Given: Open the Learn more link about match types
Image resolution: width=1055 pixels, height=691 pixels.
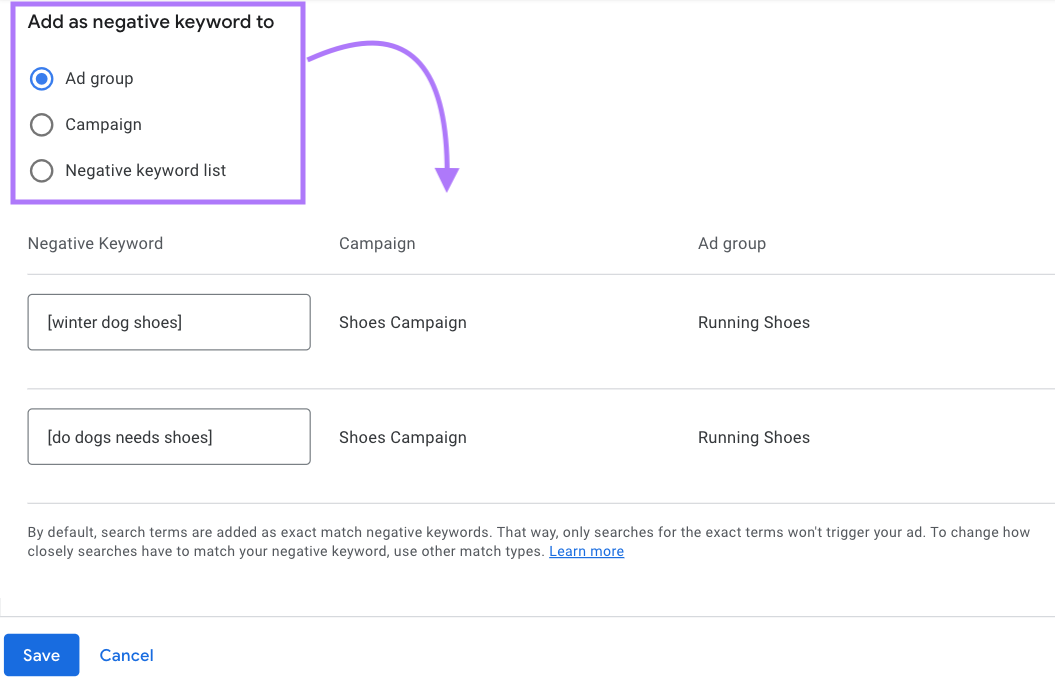Looking at the screenshot, I should tap(586, 551).
